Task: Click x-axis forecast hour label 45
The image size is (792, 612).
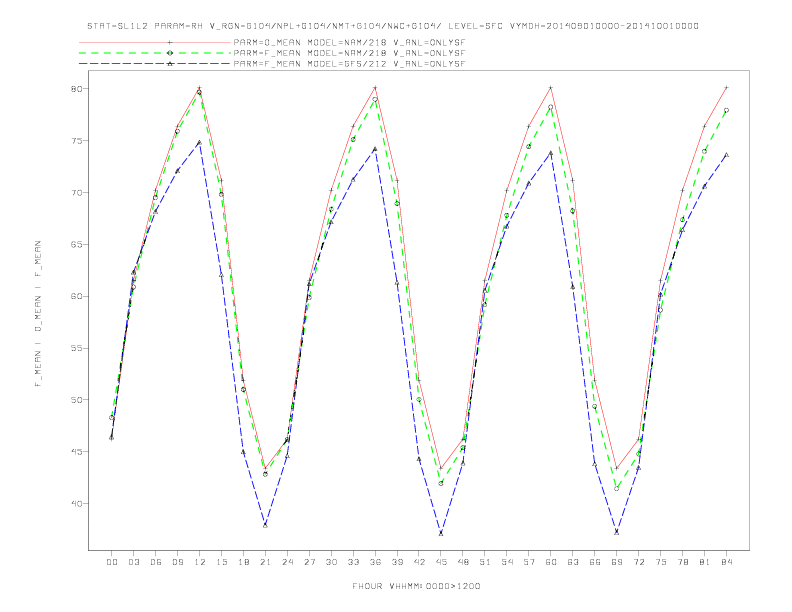Action: 441,562
